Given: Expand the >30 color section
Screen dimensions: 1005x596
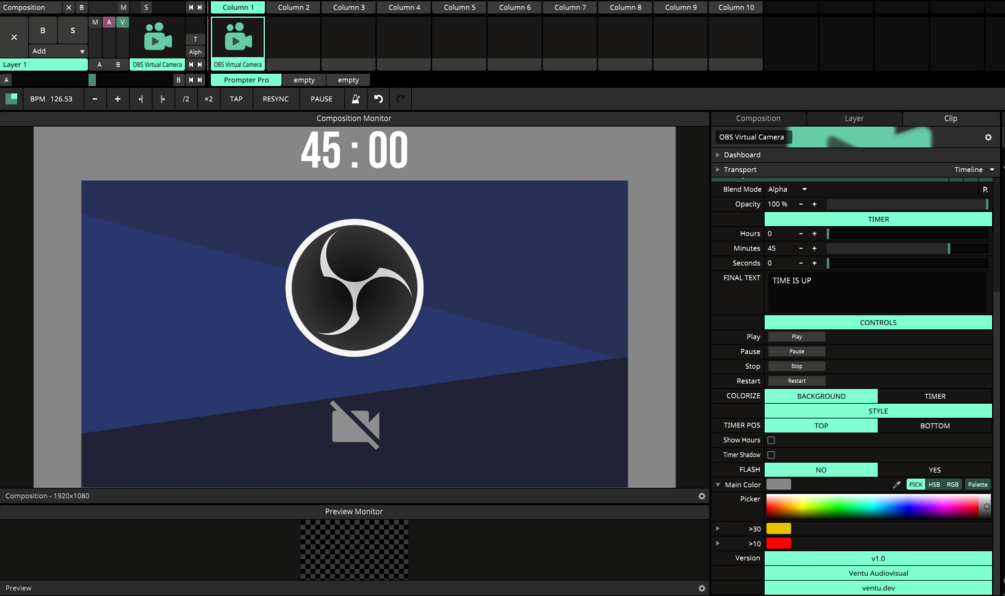Looking at the screenshot, I should [717, 529].
